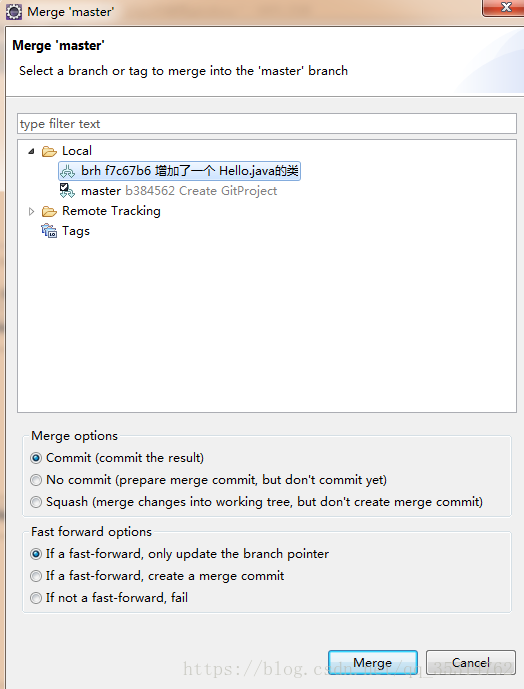Click the Cancel button
Viewport: 524px width, 689px height.
pos(470,663)
